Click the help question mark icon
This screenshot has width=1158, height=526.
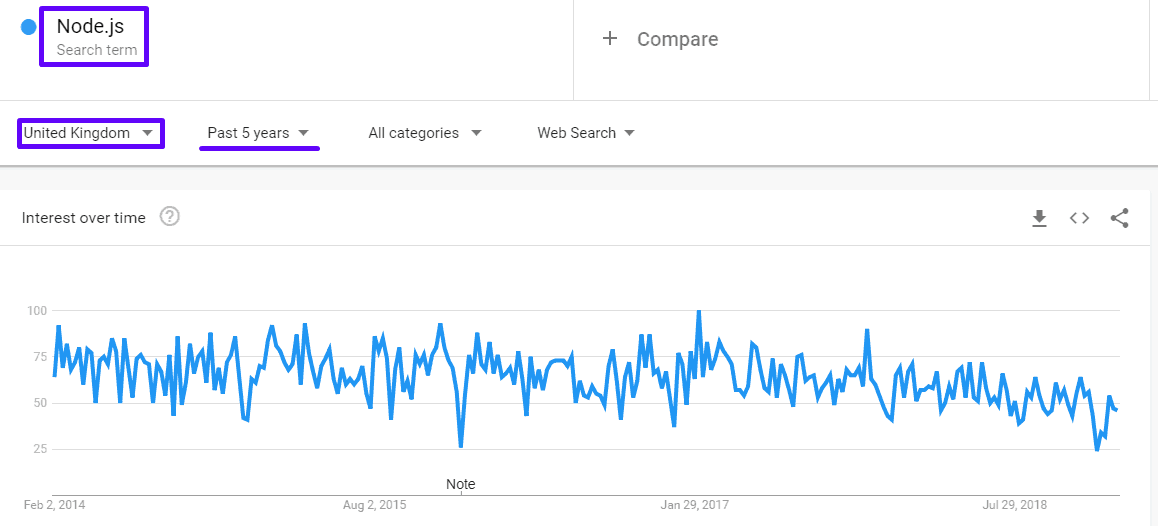170,217
